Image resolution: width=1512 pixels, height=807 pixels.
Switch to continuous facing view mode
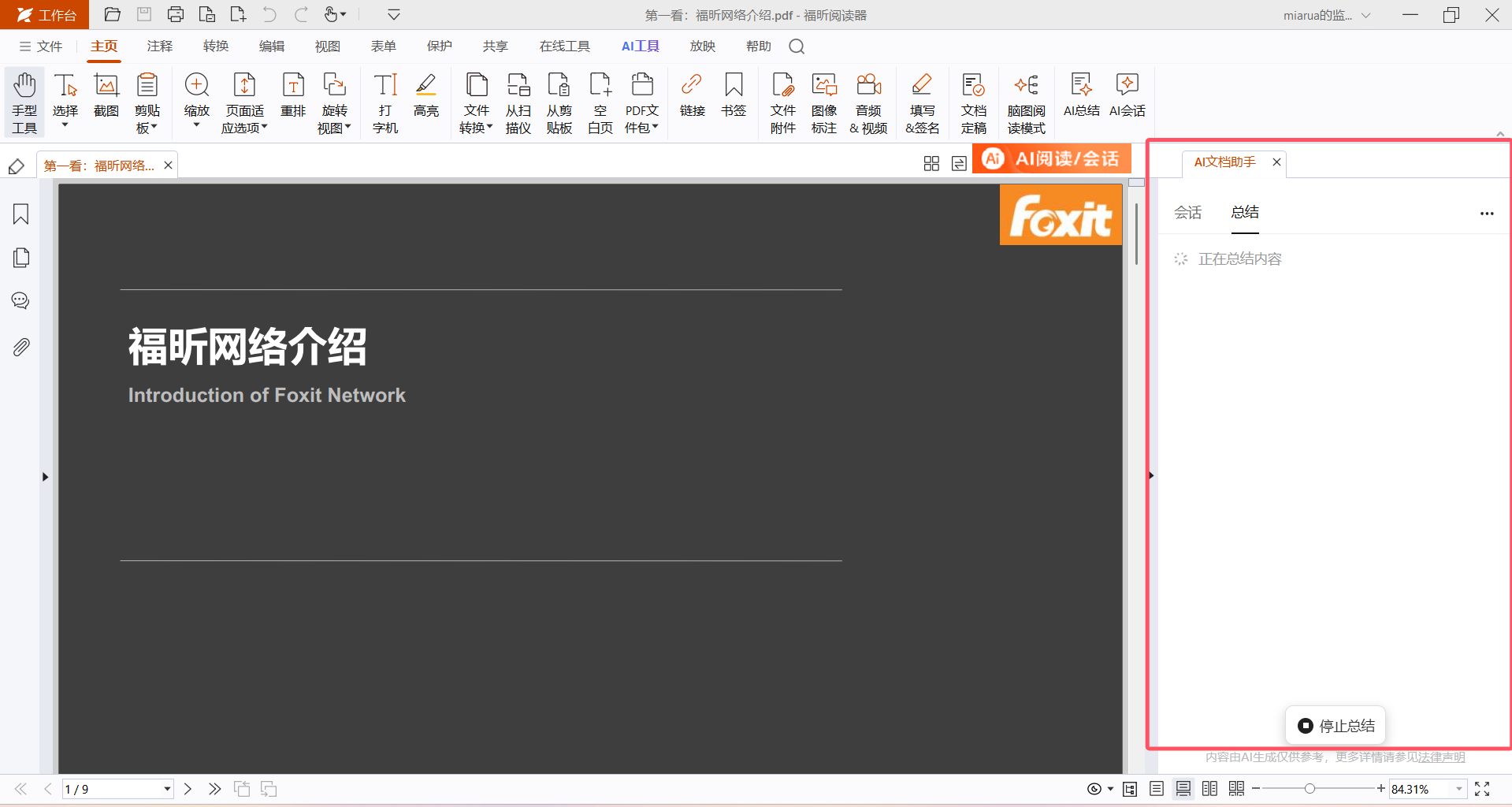click(x=1237, y=789)
